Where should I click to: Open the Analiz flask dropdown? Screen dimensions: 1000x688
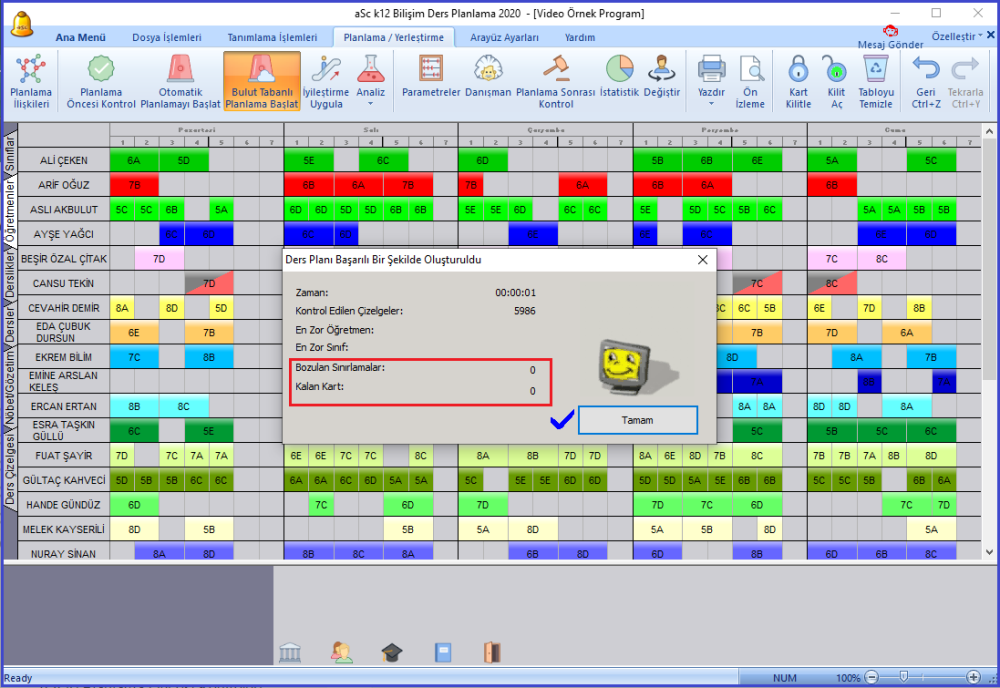pos(371,81)
